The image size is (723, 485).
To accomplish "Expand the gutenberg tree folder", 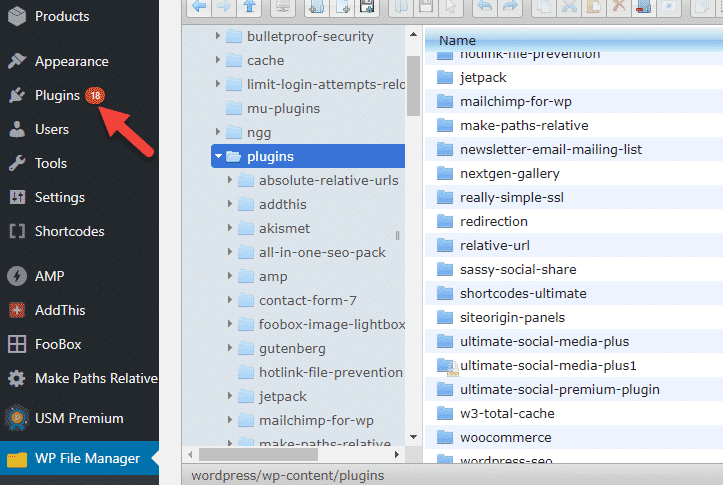I will coord(230,348).
